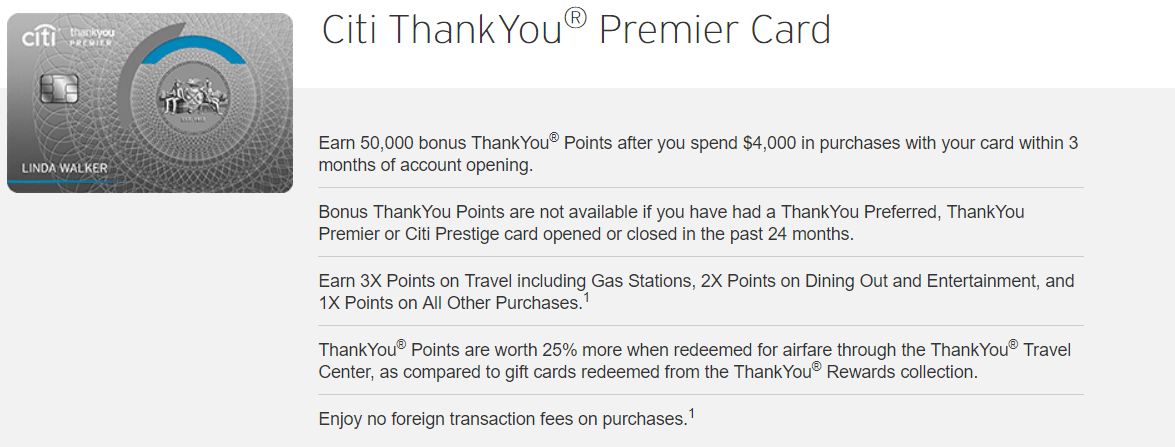Click the Citi logo on the card
Viewport: 1175px width, 447px height.
pyautogui.click(x=40, y=35)
